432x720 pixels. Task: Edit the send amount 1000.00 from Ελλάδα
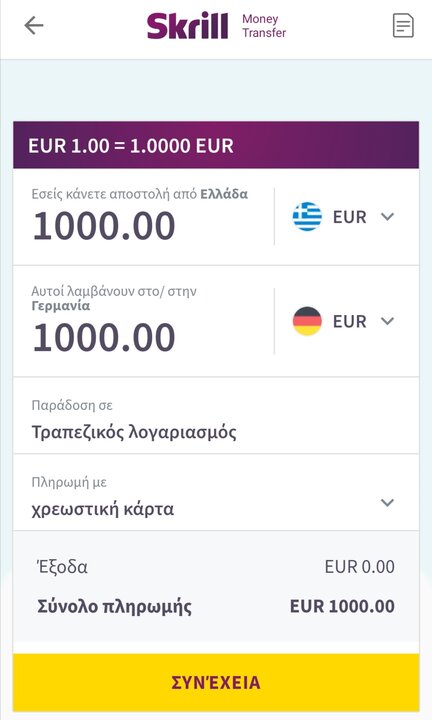(104, 226)
